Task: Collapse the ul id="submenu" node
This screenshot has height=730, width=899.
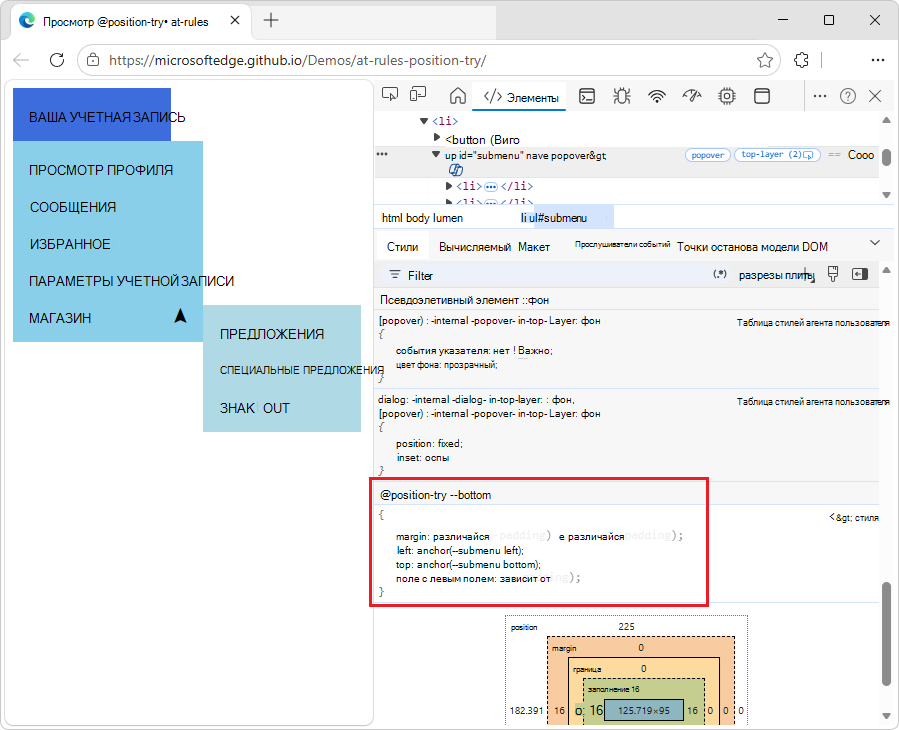Action: pos(436,154)
